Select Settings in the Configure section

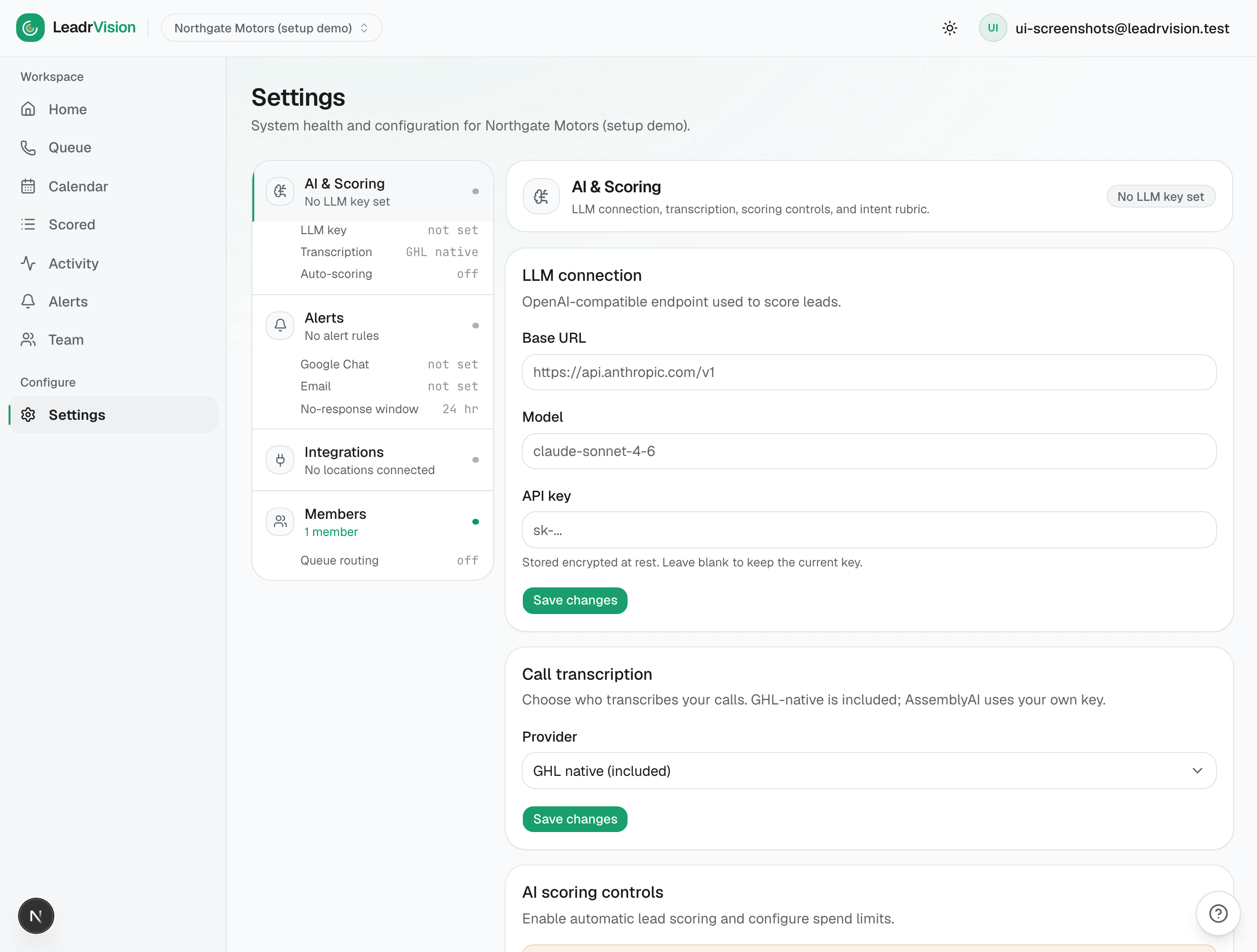point(113,415)
